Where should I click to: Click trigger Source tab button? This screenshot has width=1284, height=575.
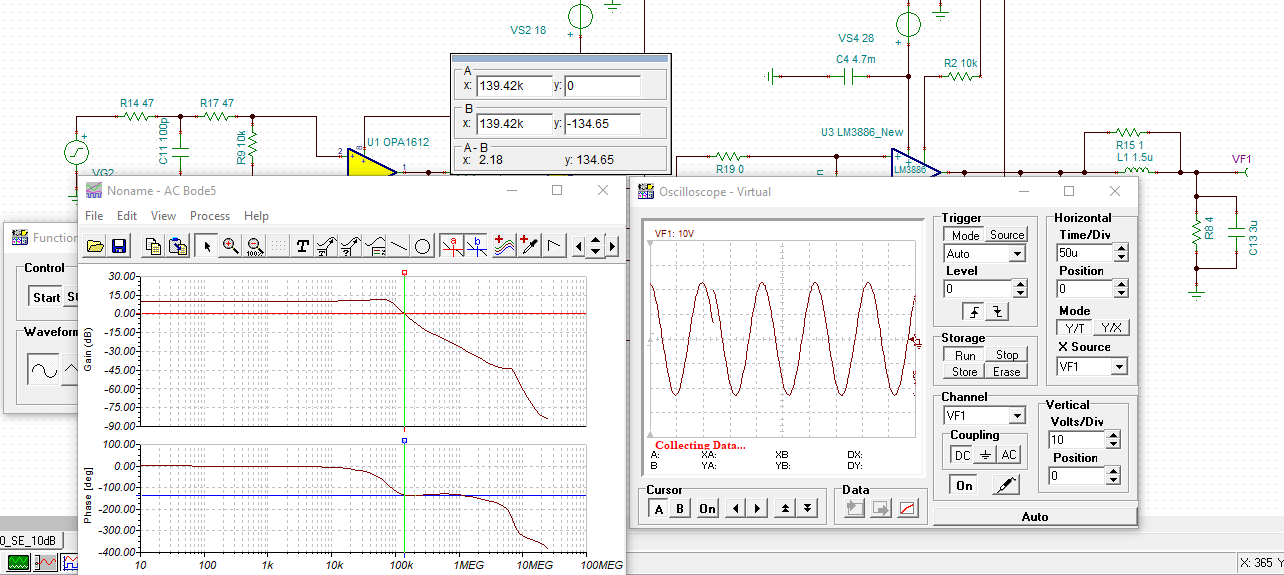pyautogui.click(x=1007, y=235)
